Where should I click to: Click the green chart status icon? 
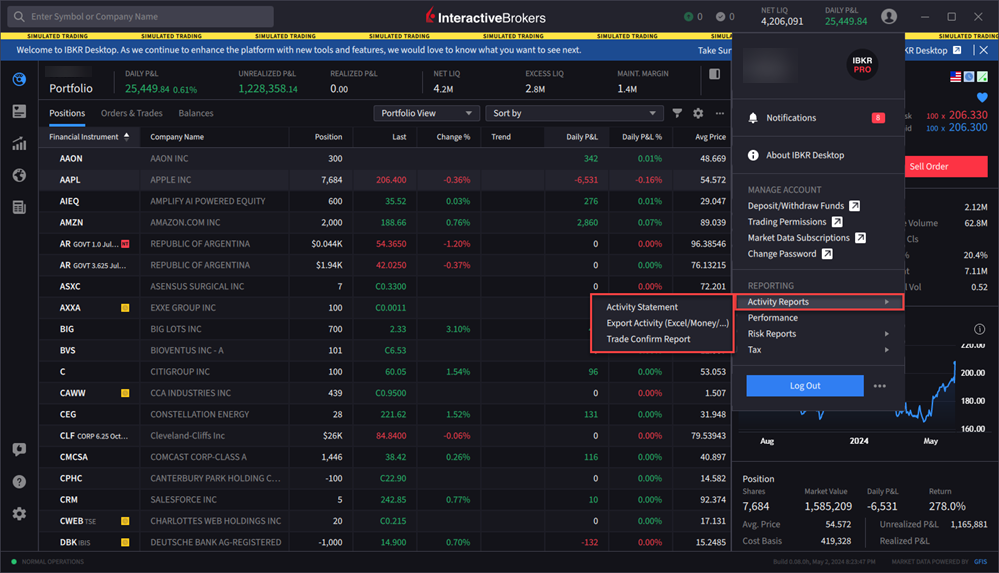point(982,76)
